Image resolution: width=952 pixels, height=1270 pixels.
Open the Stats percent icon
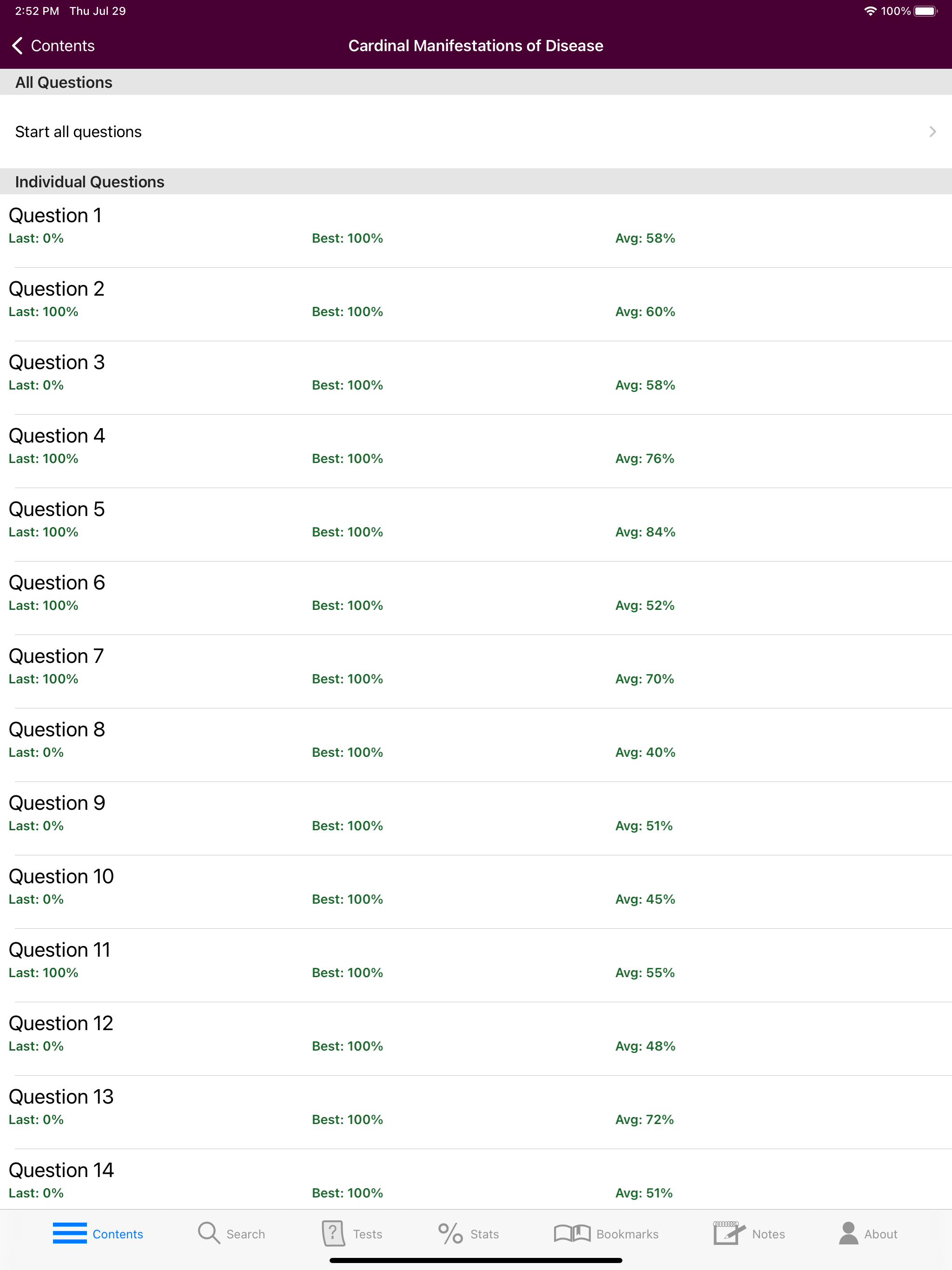tap(450, 1233)
